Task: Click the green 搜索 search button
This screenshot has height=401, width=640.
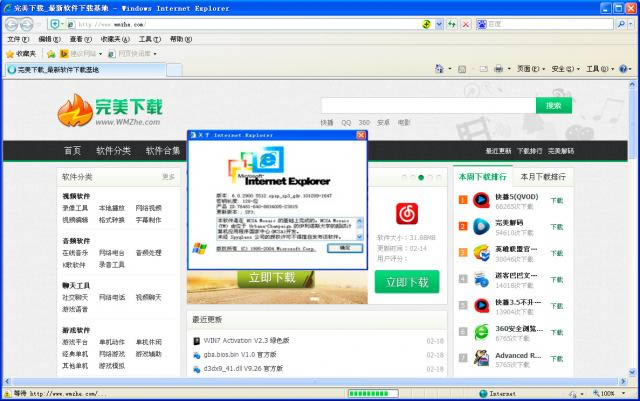Action: 553,106
